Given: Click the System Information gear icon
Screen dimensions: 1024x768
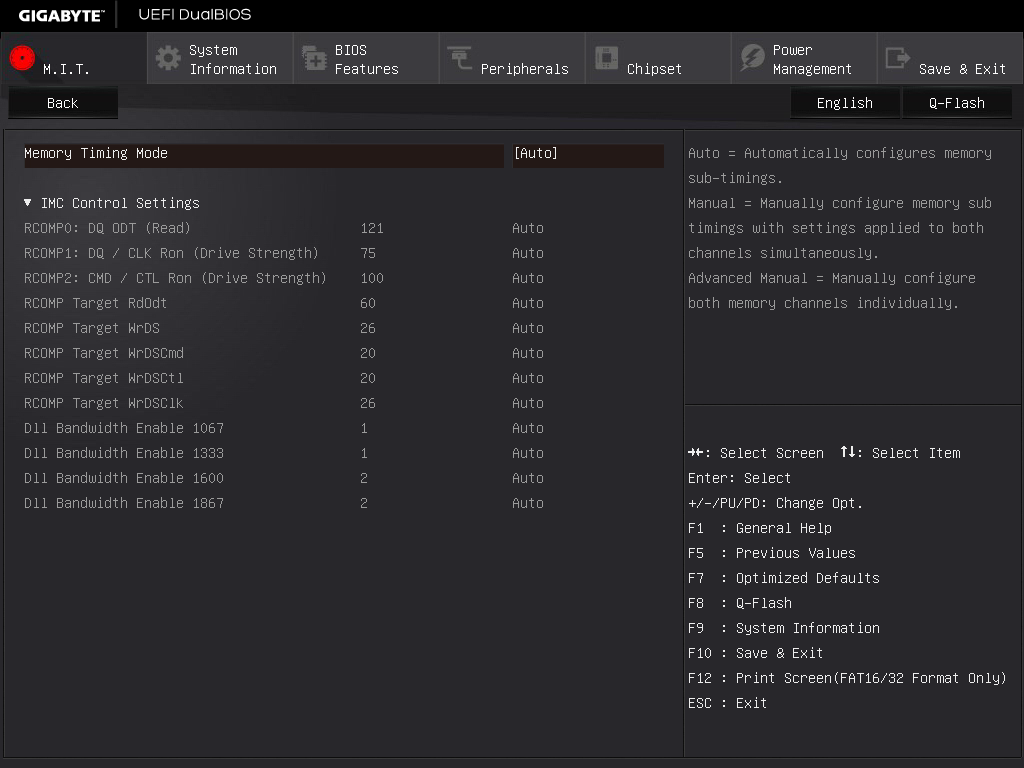Looking at the screenshot, I should click(x=168, y=58).
